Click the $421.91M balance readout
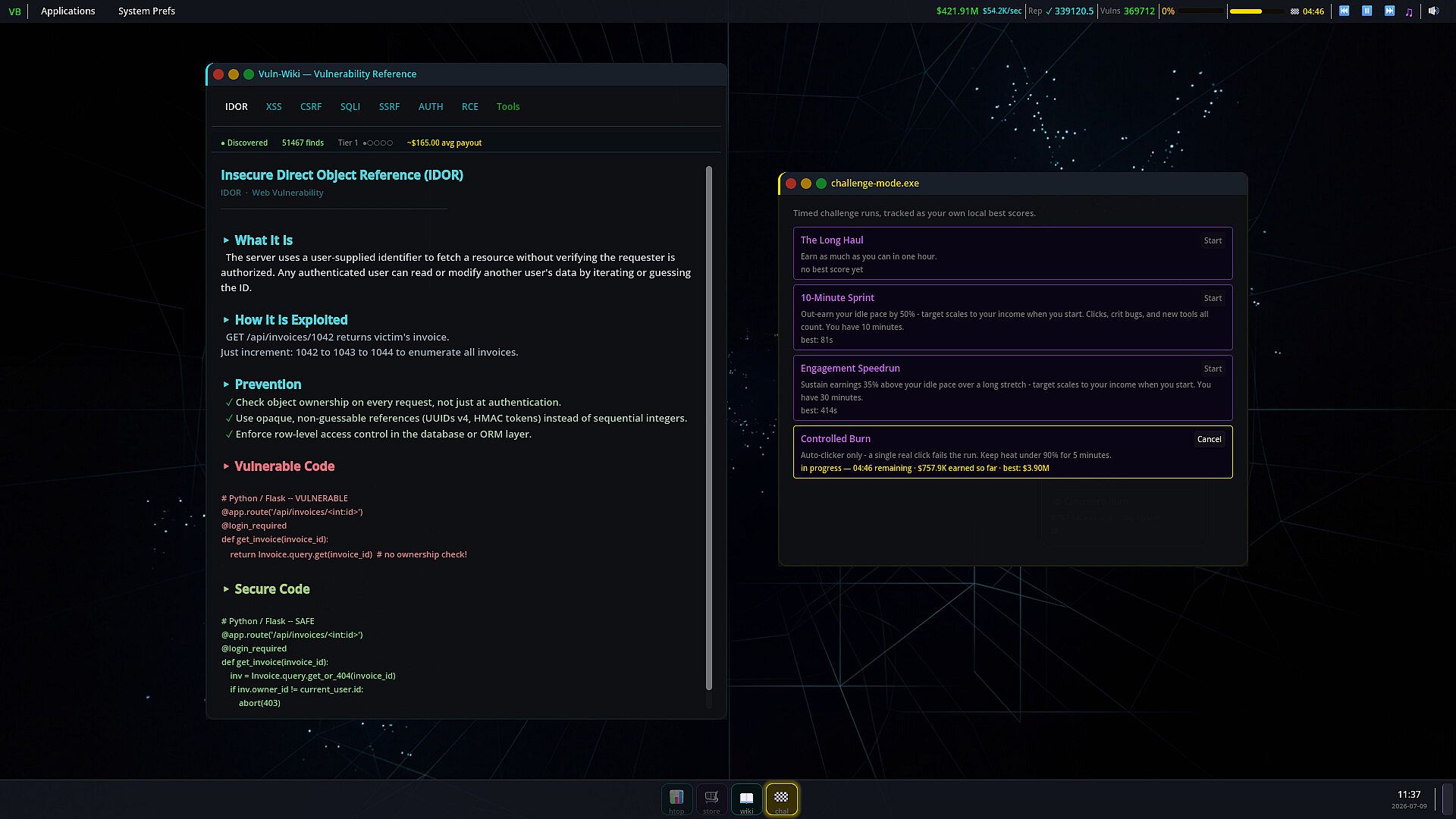 (957, 11)
